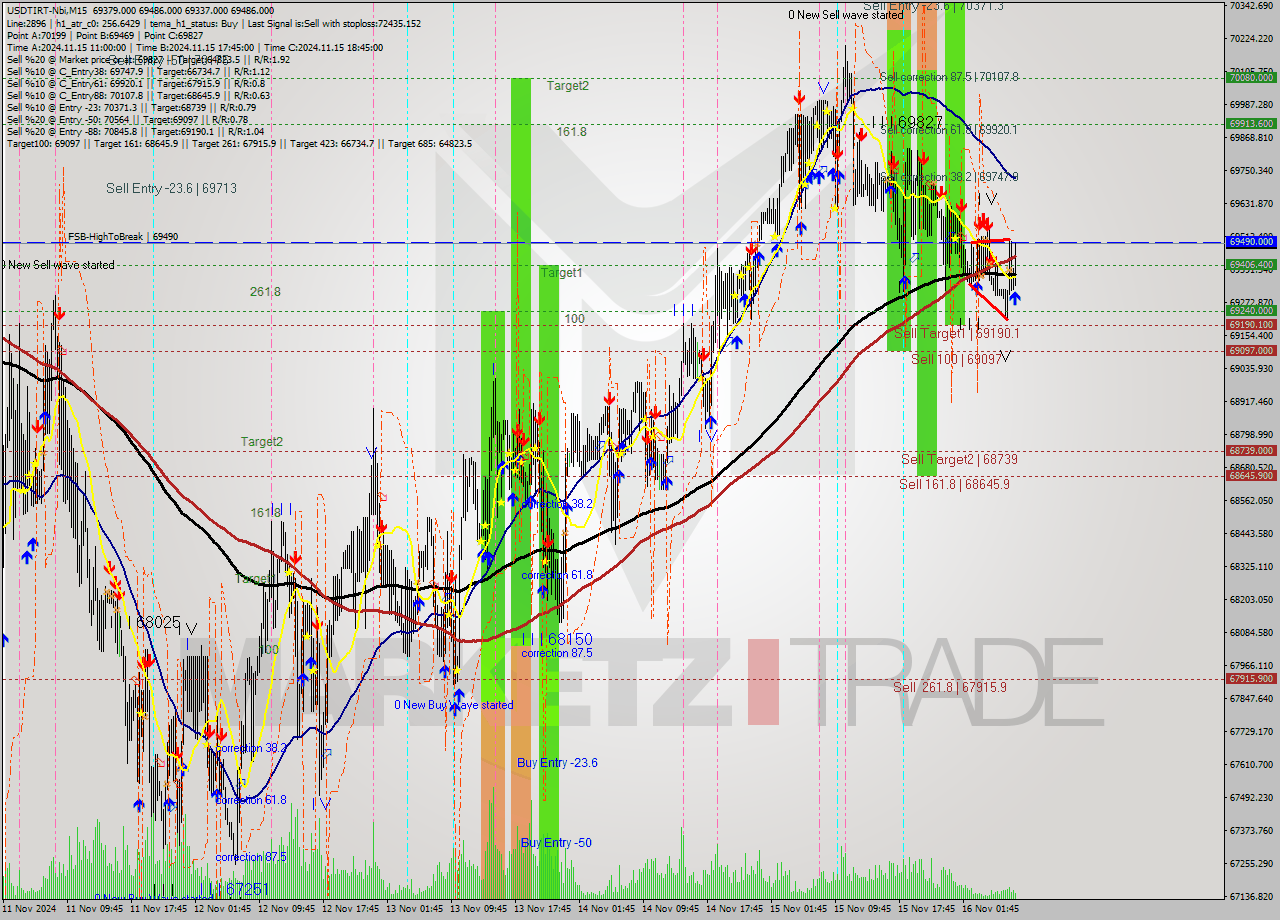
Task: Click the '68025' wave label
Action: coord(158,622)
